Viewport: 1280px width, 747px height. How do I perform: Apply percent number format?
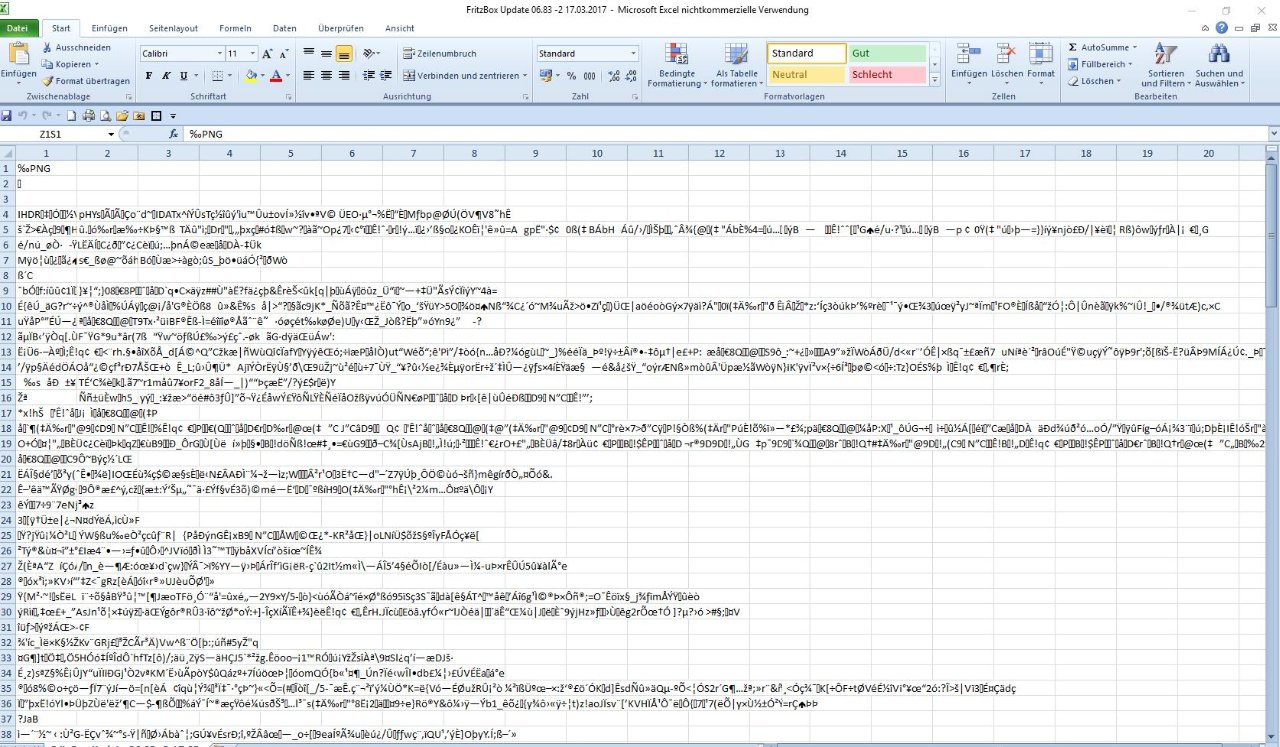tap(571, 75)
